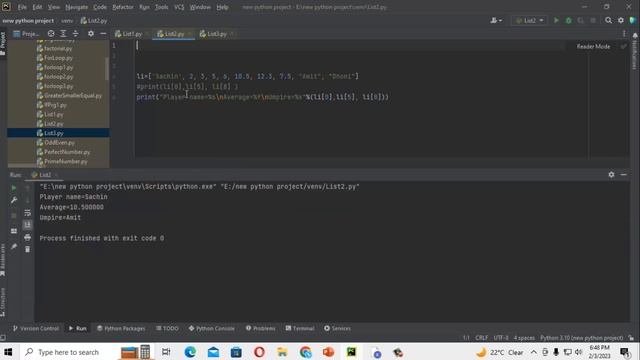The height and width of the screenshot is (360, 640).
Task: Start debugging with the green bug icon
Action: (x=568, y=20)
